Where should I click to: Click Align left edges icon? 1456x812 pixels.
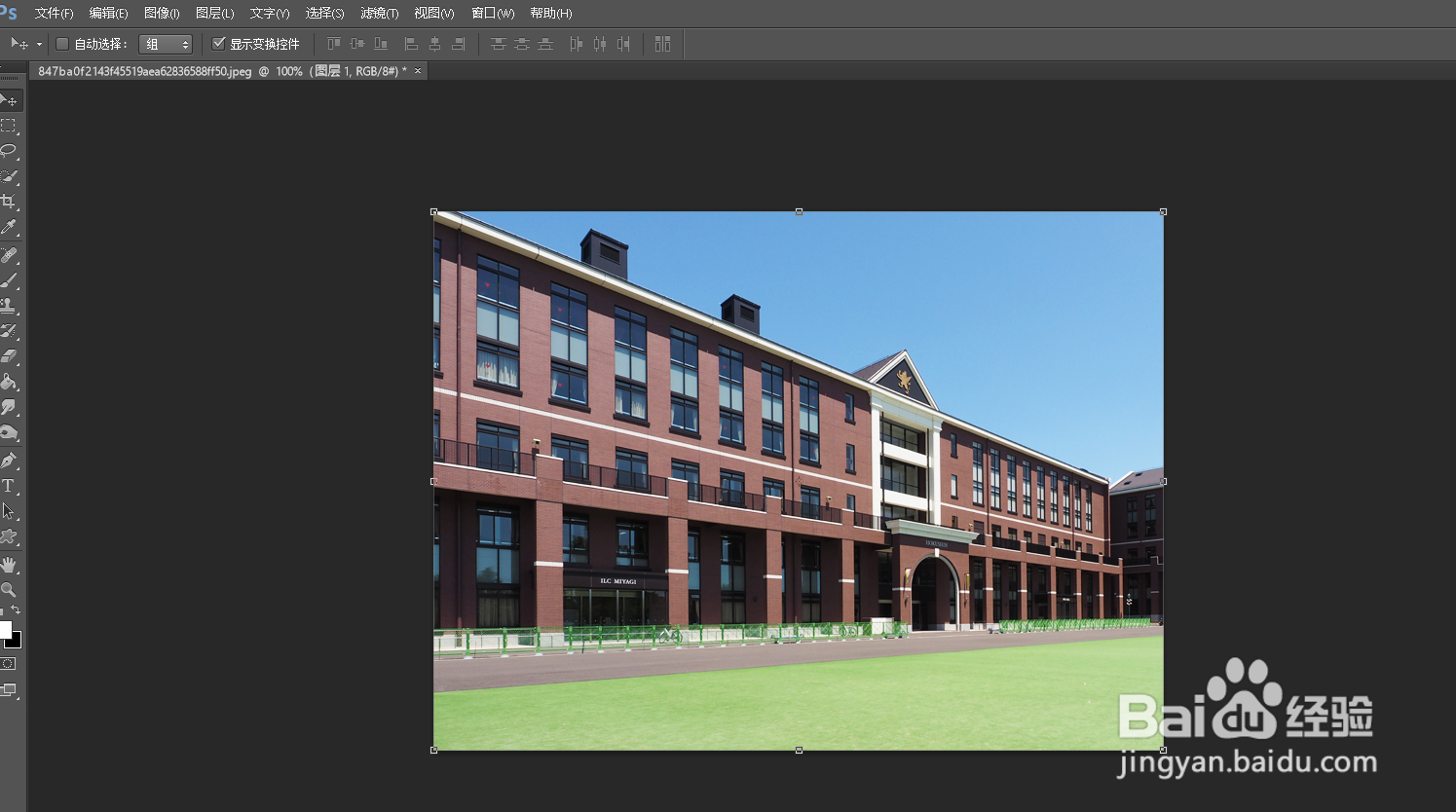pyautogui.click(x=411, y=44)
